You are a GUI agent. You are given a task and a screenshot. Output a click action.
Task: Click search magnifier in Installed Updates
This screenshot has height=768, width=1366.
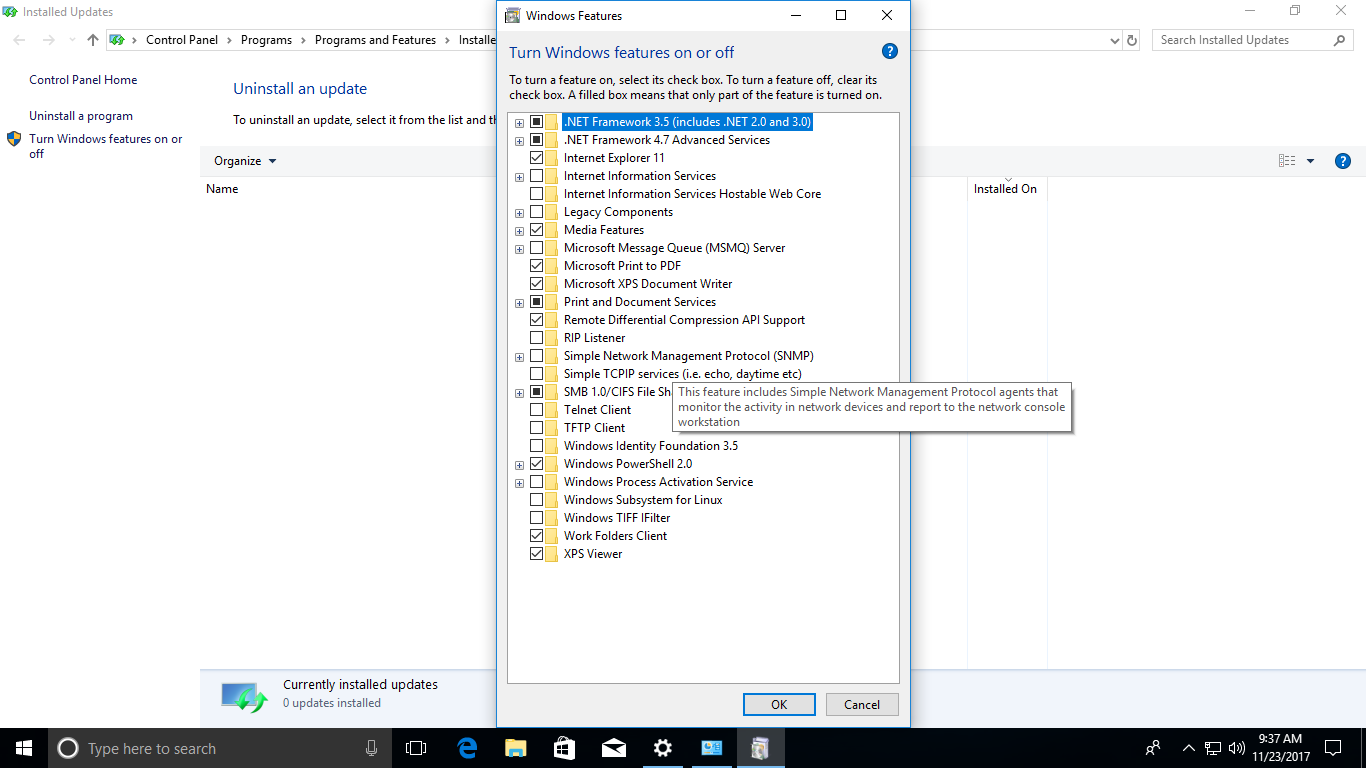click(x=1340, y=40)
